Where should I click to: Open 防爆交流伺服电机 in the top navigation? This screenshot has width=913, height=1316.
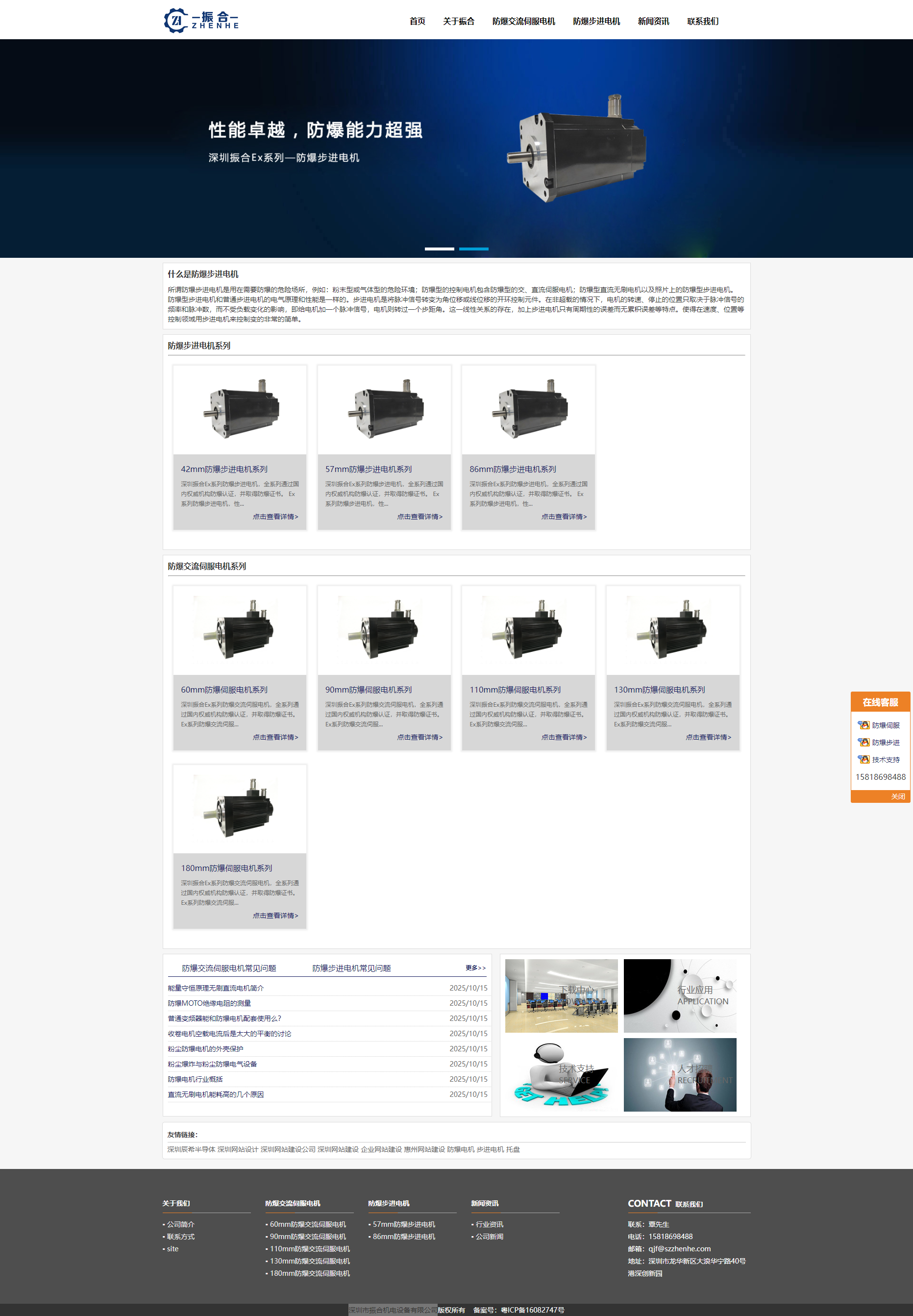tap(523, 21)
